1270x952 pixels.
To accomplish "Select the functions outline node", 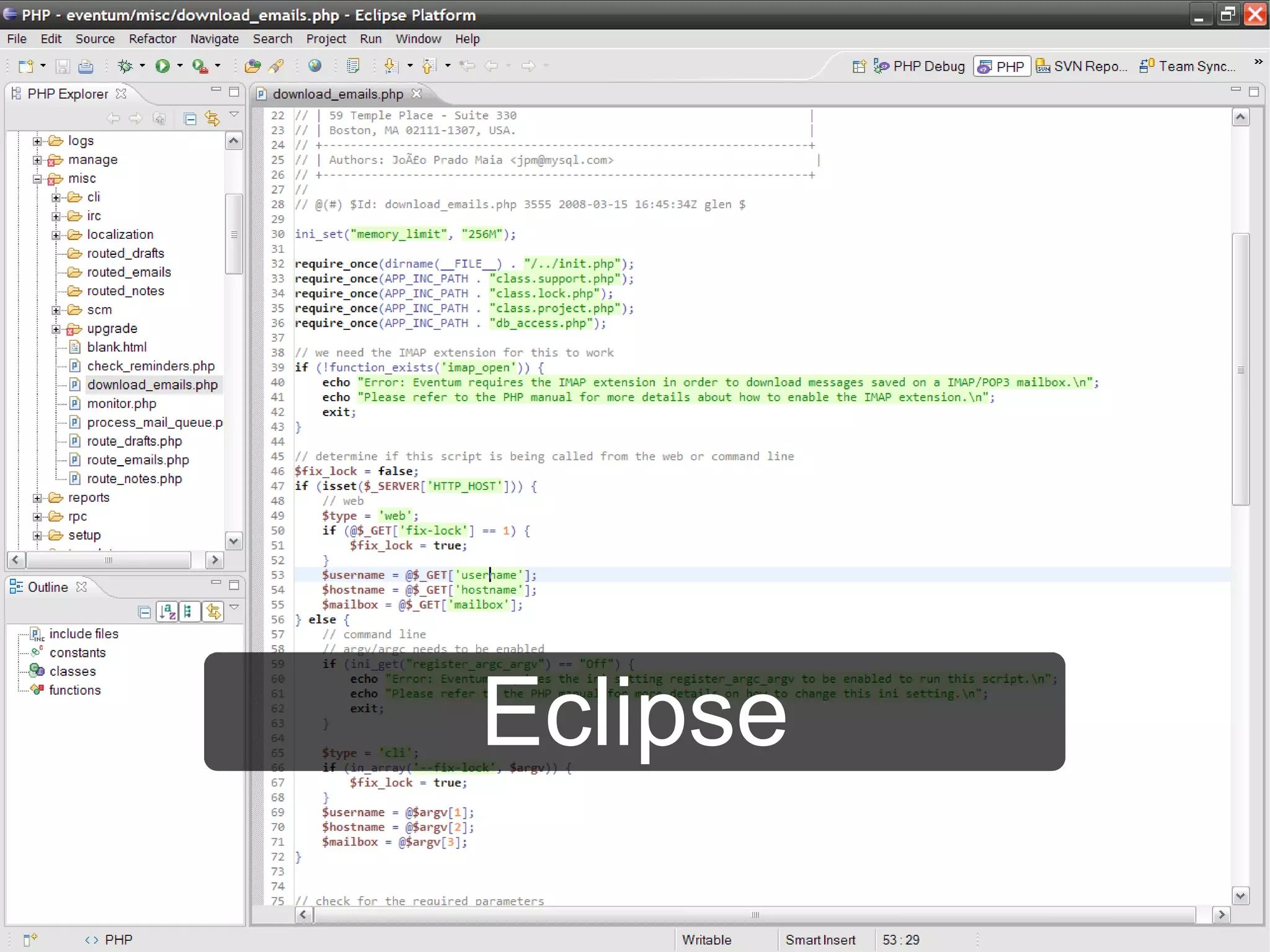I will point(75,690).
